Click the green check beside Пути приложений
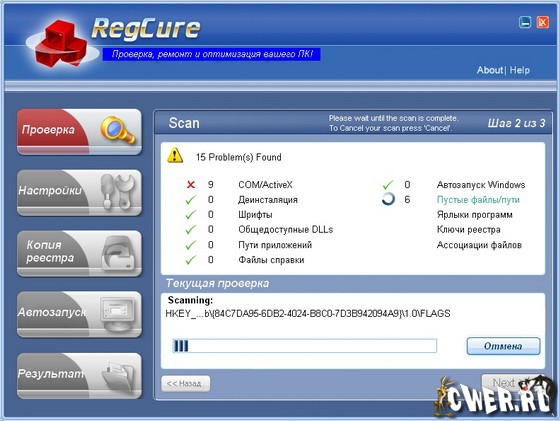This screenshot has height=421, width=560. click(x=191, y=245)
